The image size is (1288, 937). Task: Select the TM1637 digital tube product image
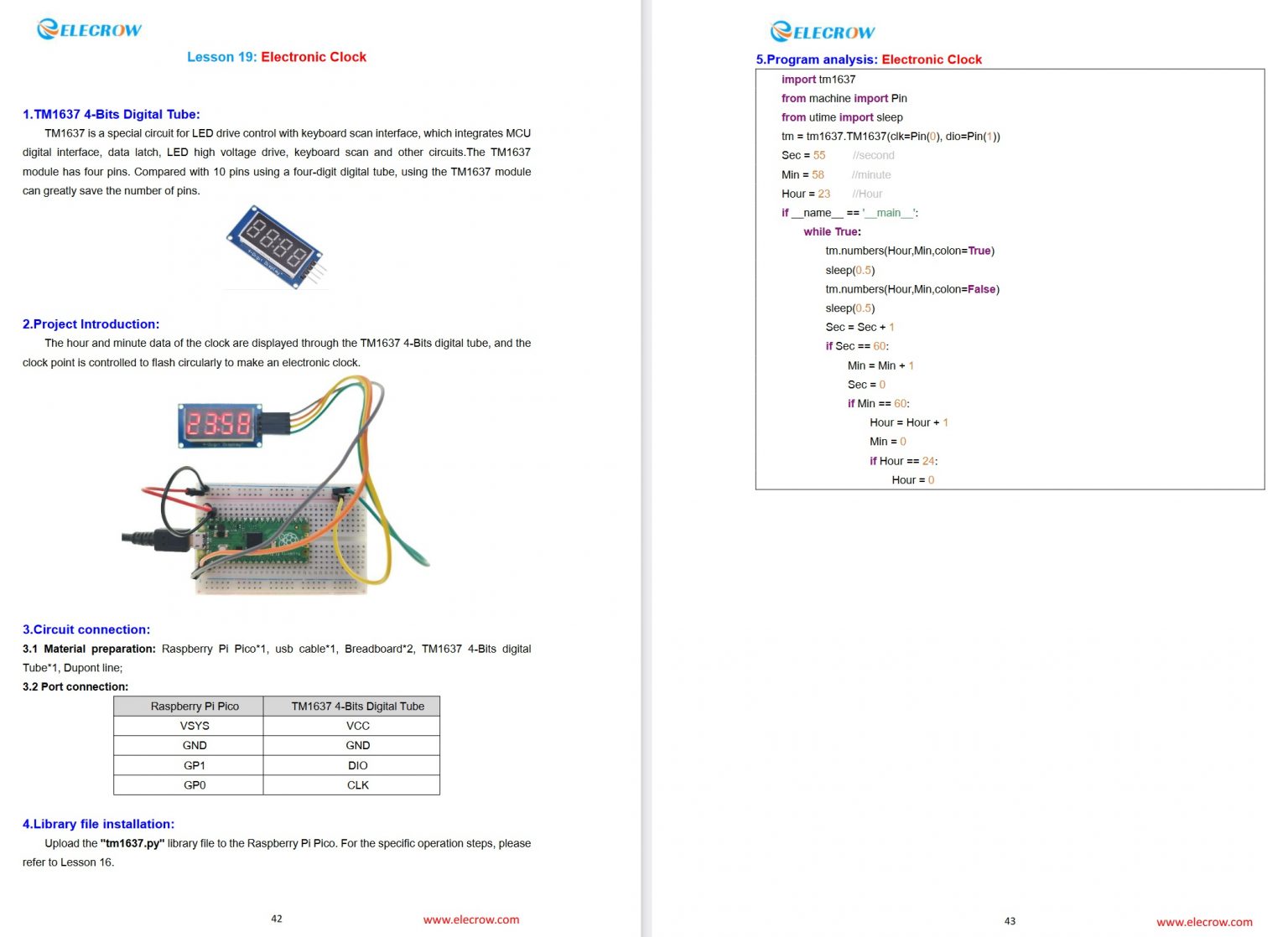pyautogui.click(x=277, y=247)
